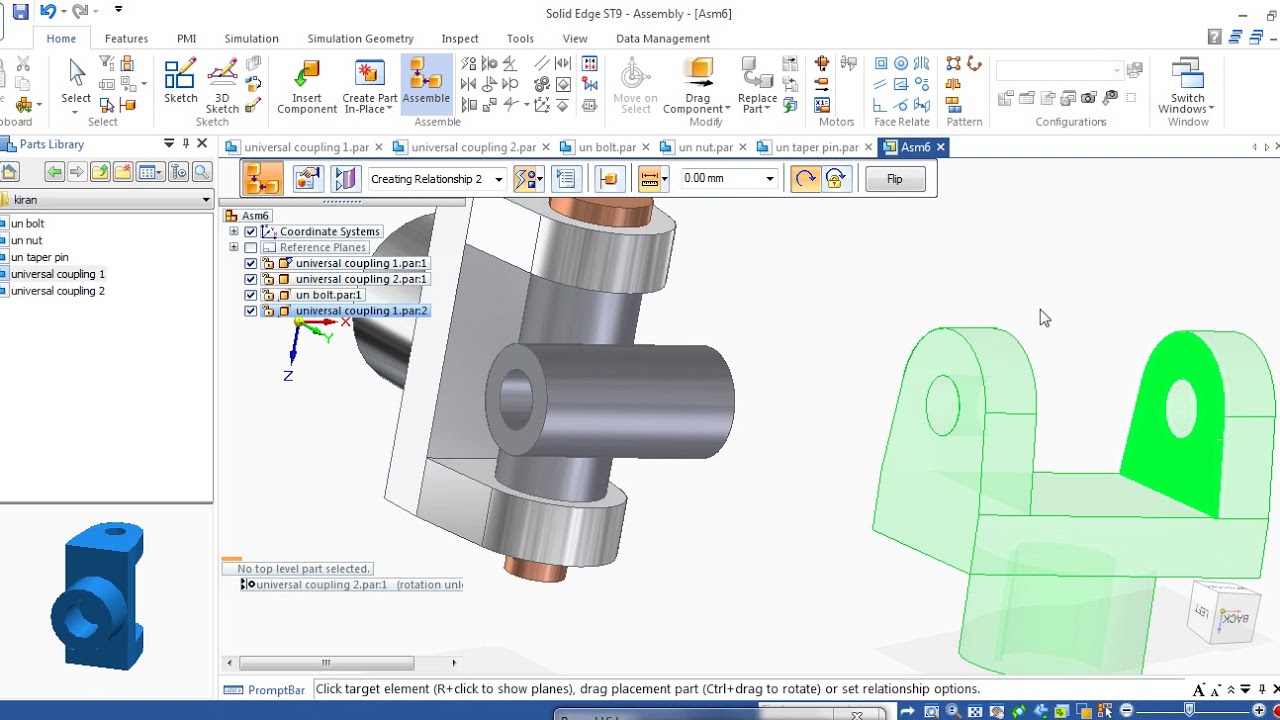This screenshot has width=1280, height=720.
Task: Open the kiran folder dropdown
Action: click(205, 200)
